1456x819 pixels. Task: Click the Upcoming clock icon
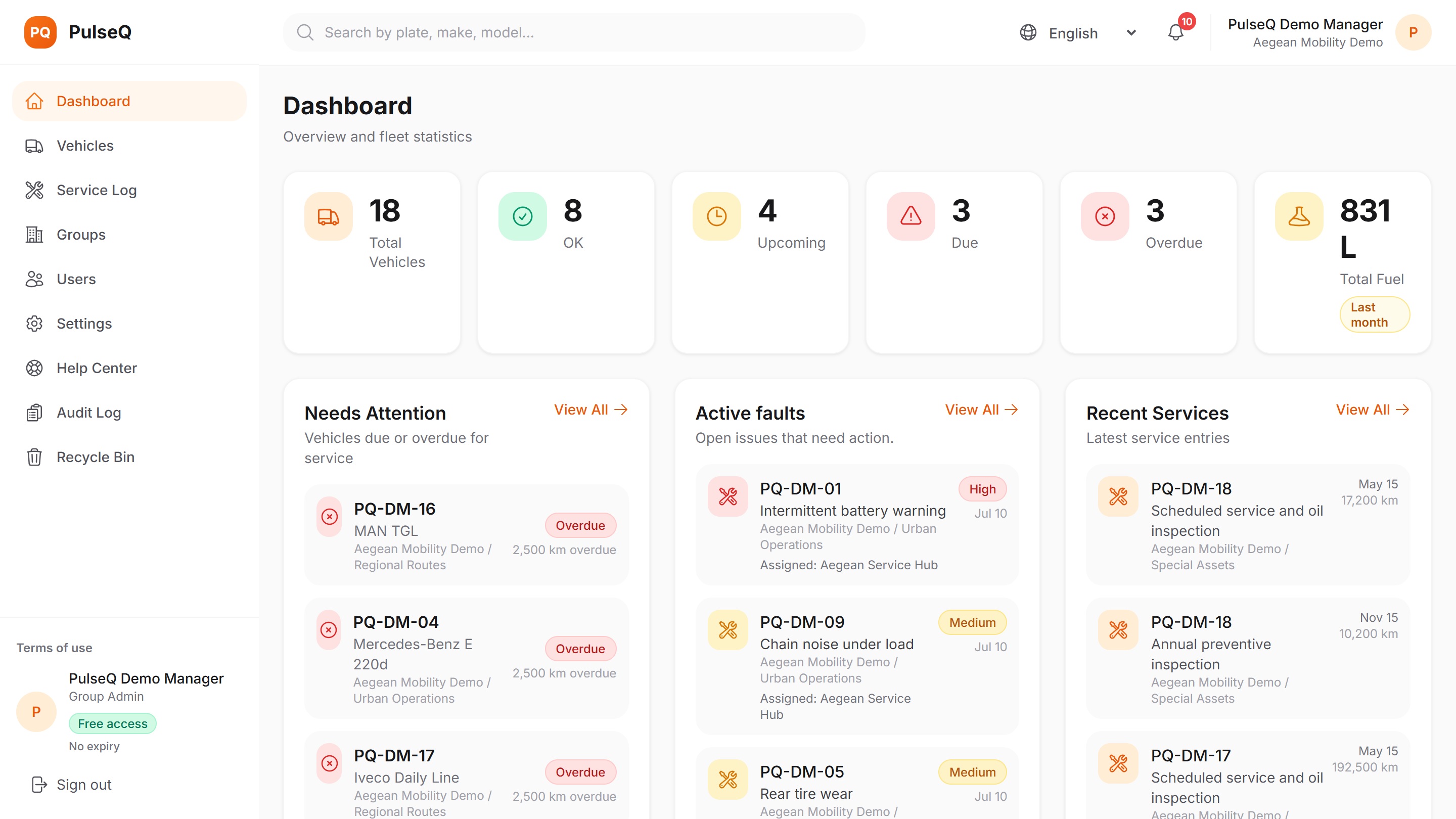coord(717,216)
